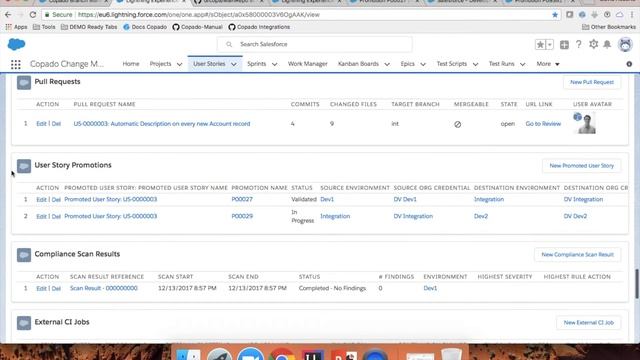Click the Search Salesforce input field
The height and width of the screenshot is (360, 640).
tap(314, 44)
